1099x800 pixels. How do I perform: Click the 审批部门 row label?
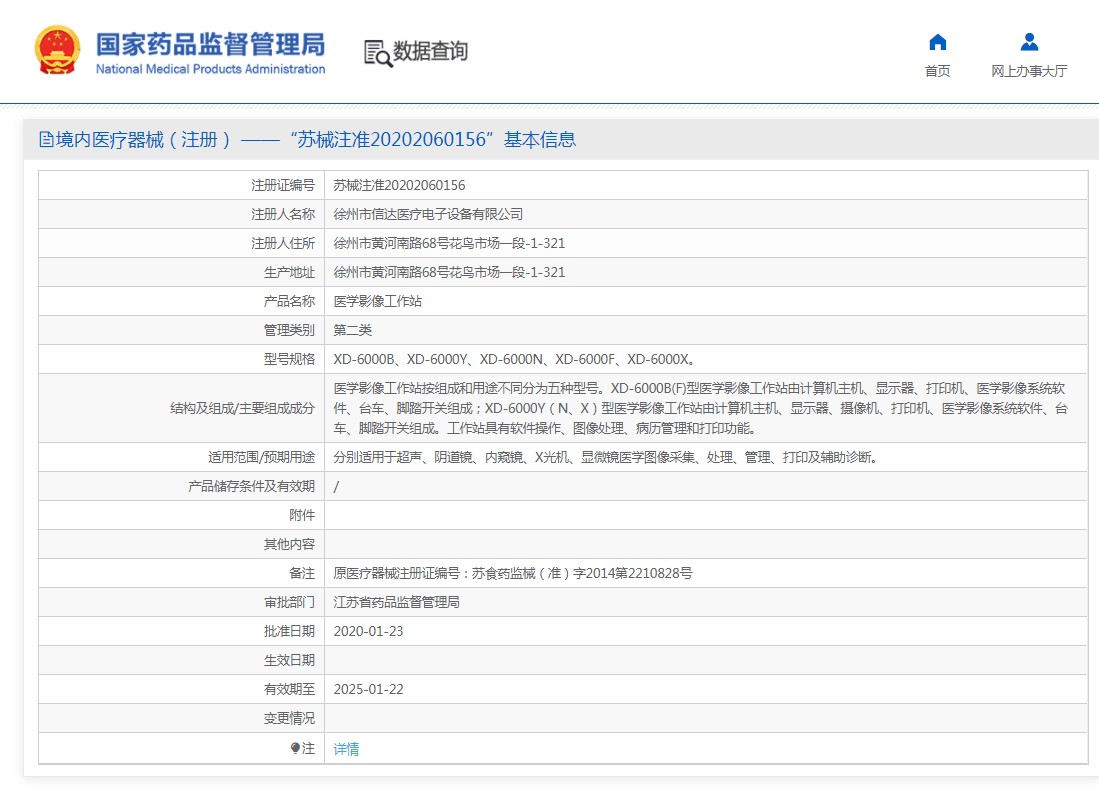[x=289, y=602]
